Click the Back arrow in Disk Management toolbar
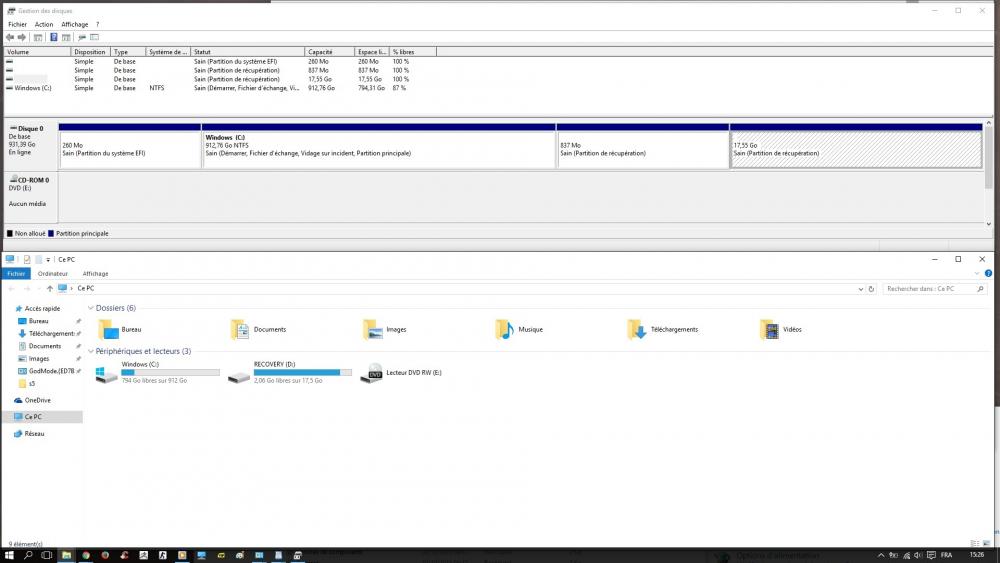The image size is (1000, 563). pyautogui.click(x=10, y=37)
